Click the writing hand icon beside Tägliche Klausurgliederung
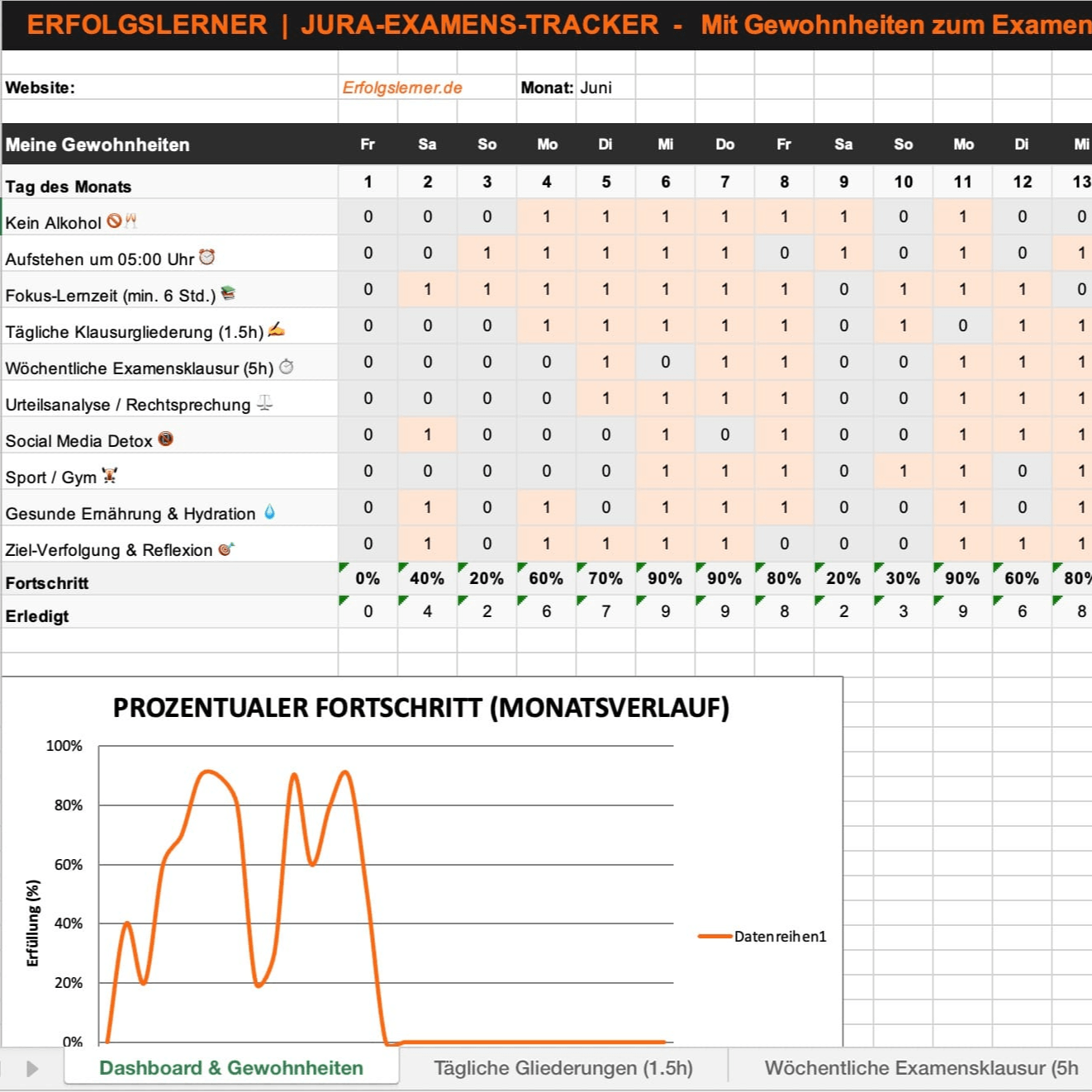Image resolution: width=1092 pixels, height=1092 pixels. [x=277, y=330]
